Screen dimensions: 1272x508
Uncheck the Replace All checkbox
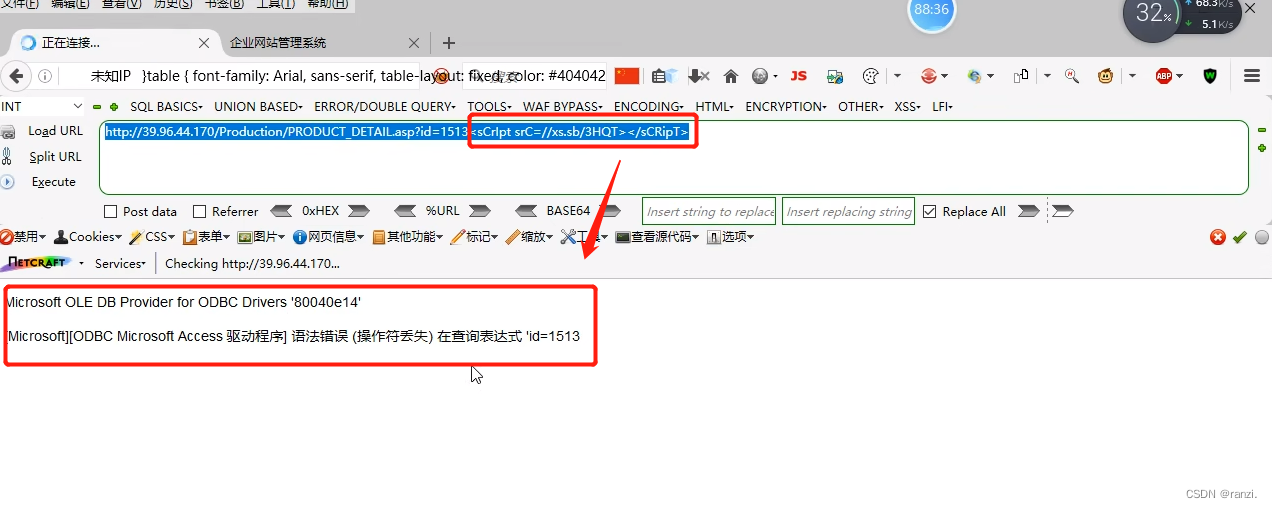coord(930,211)
